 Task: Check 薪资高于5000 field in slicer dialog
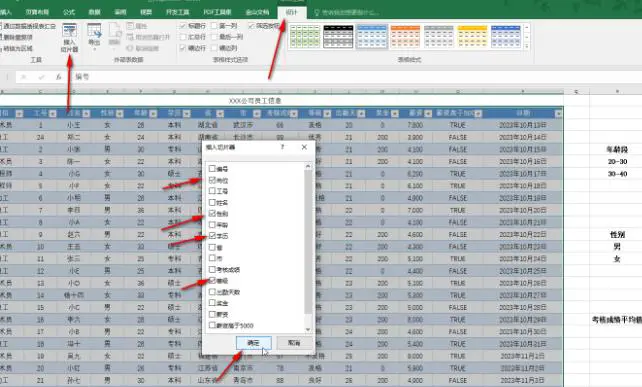[x=212, y=325]
